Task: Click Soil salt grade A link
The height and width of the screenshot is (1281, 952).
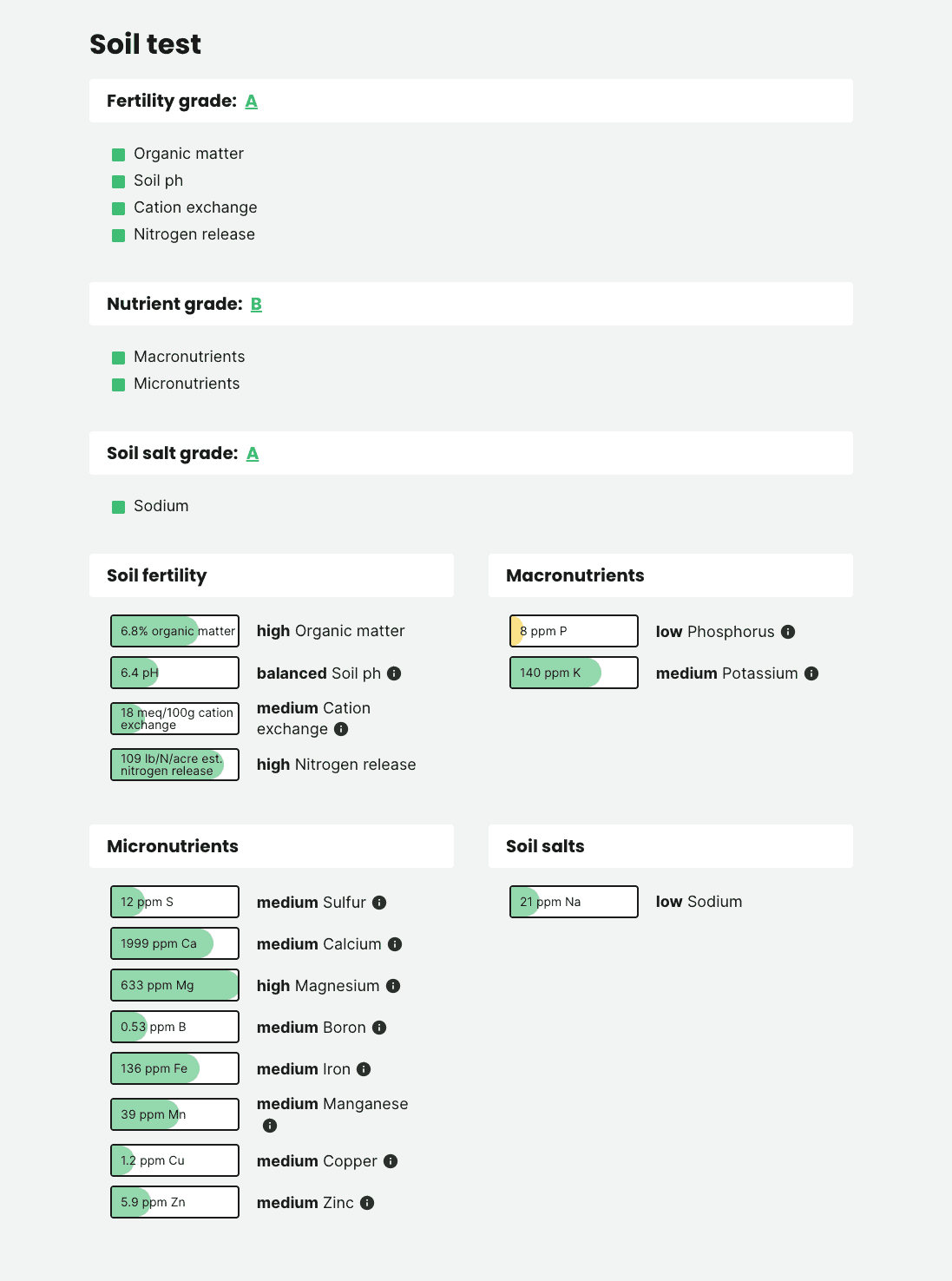Action: [253, 454]
